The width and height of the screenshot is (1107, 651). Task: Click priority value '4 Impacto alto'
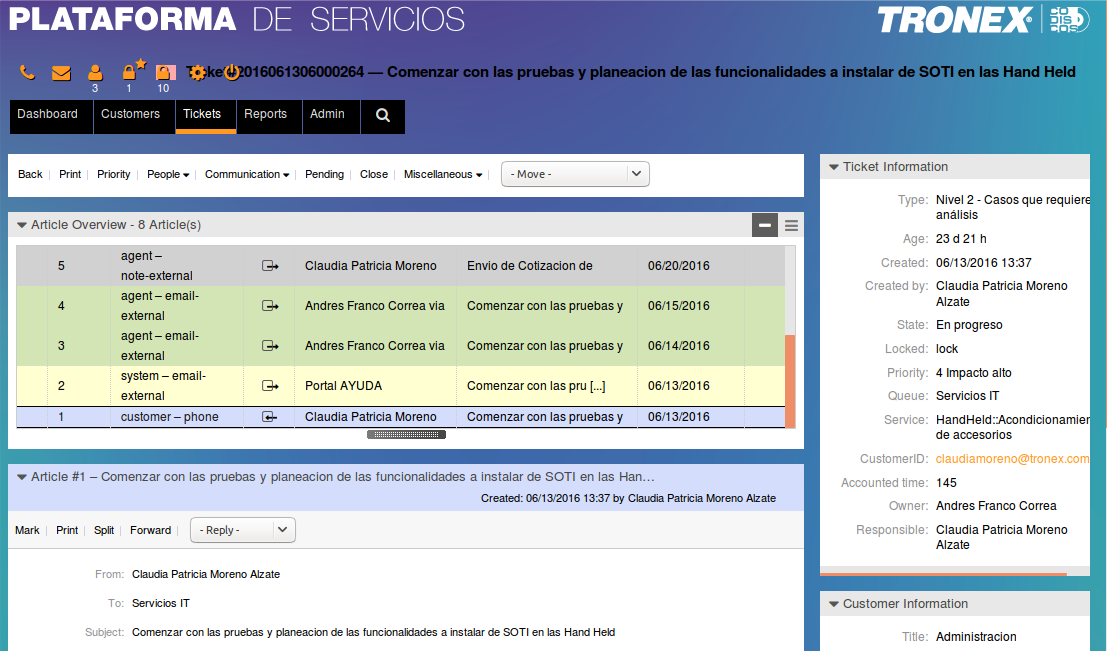(x=974, y=373)
